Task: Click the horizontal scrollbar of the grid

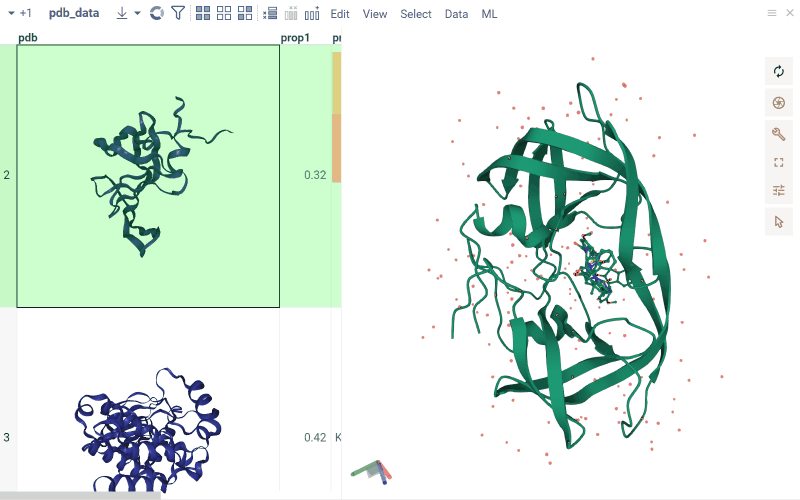Action: (x=81, y=496)
